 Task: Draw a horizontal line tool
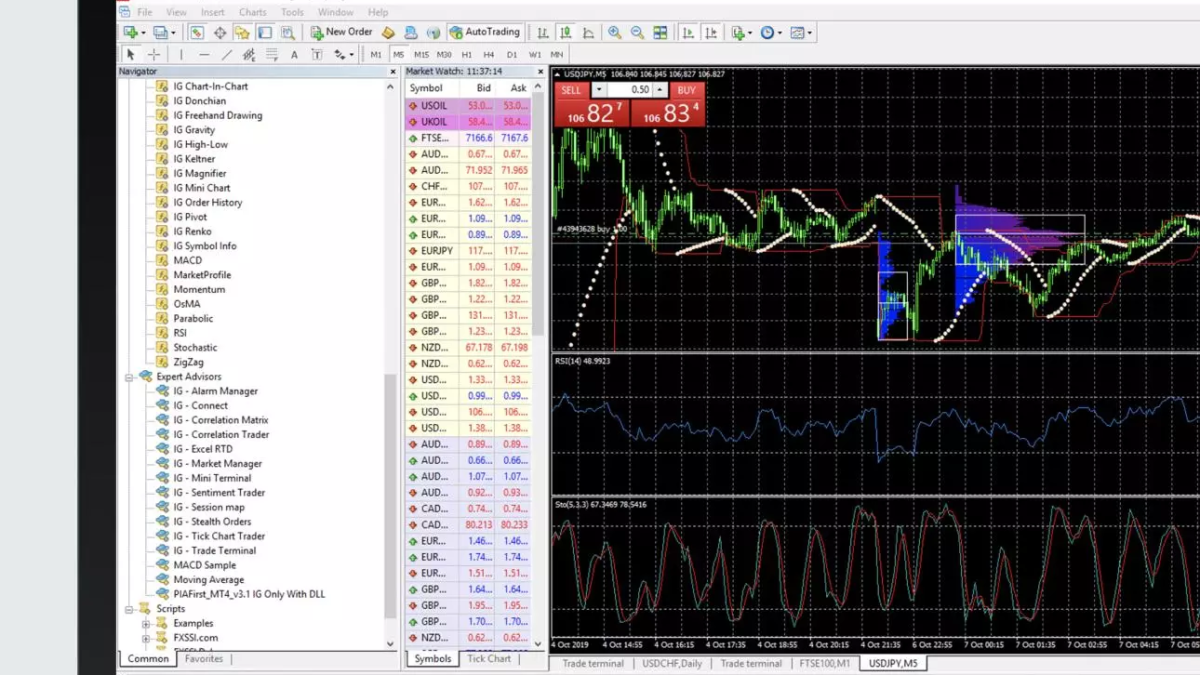[204, 54]
